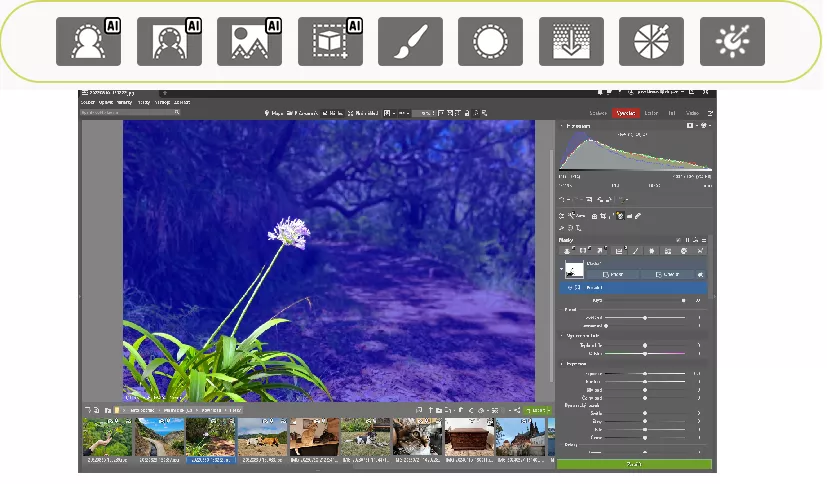Viewport: 827px width, 484px height.
Task: Collapse the mask layer group arrow
Action: click(x=562, y=268)
